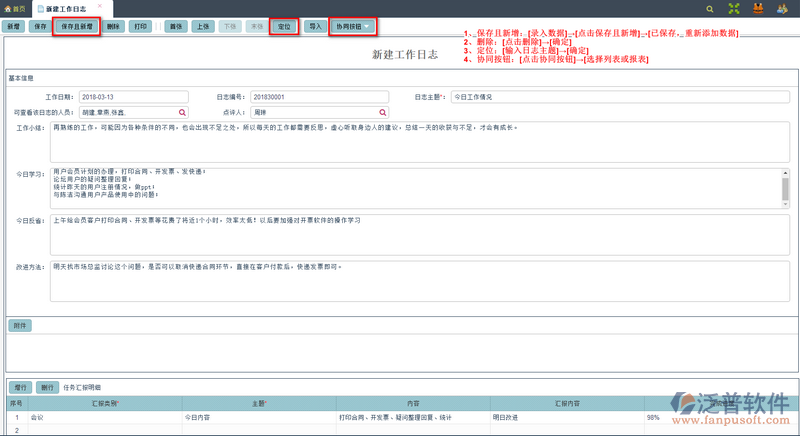
Task: Click the 日志编号 input field
Action: coord(319,97)
